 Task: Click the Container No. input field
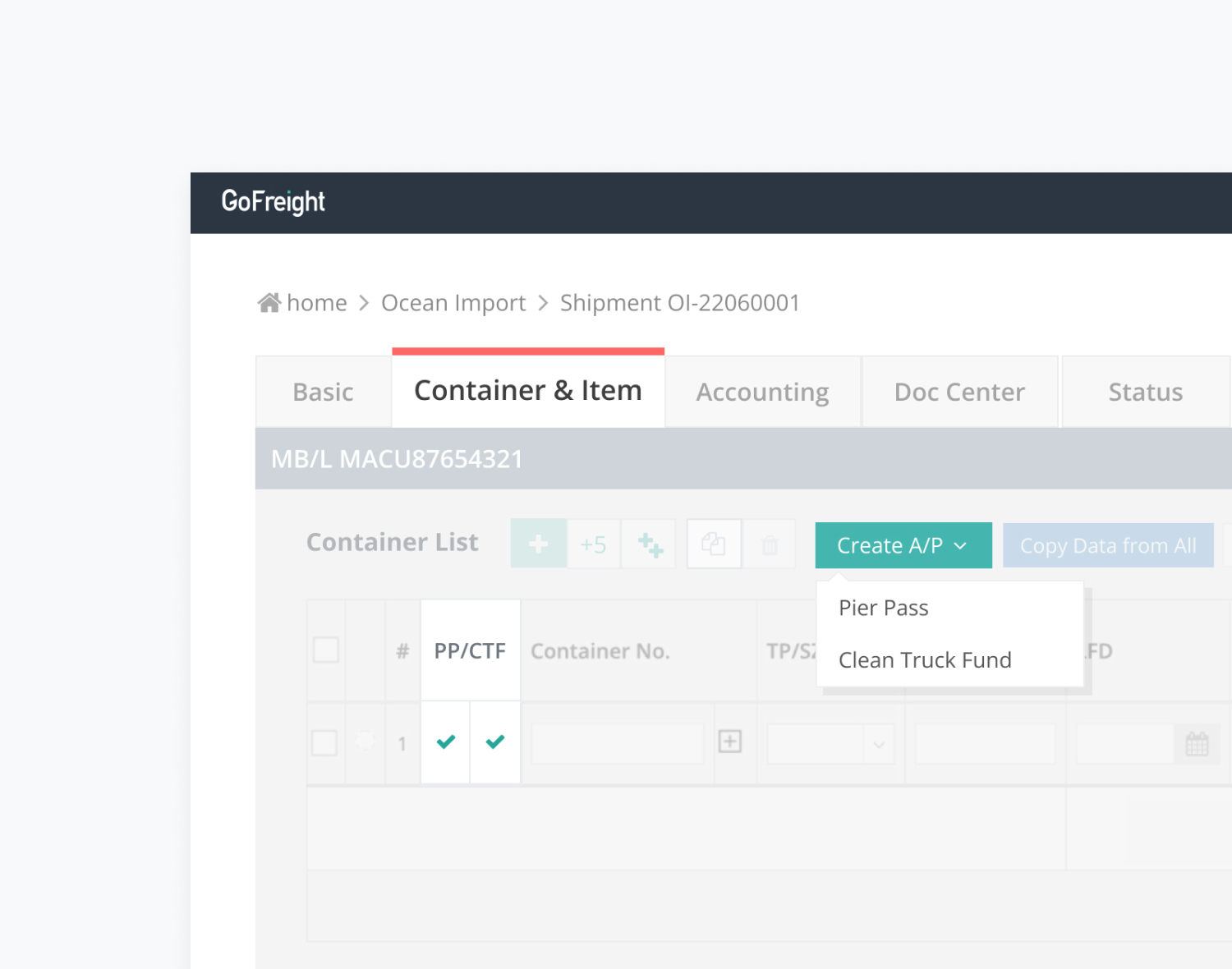tap(618, 744)
